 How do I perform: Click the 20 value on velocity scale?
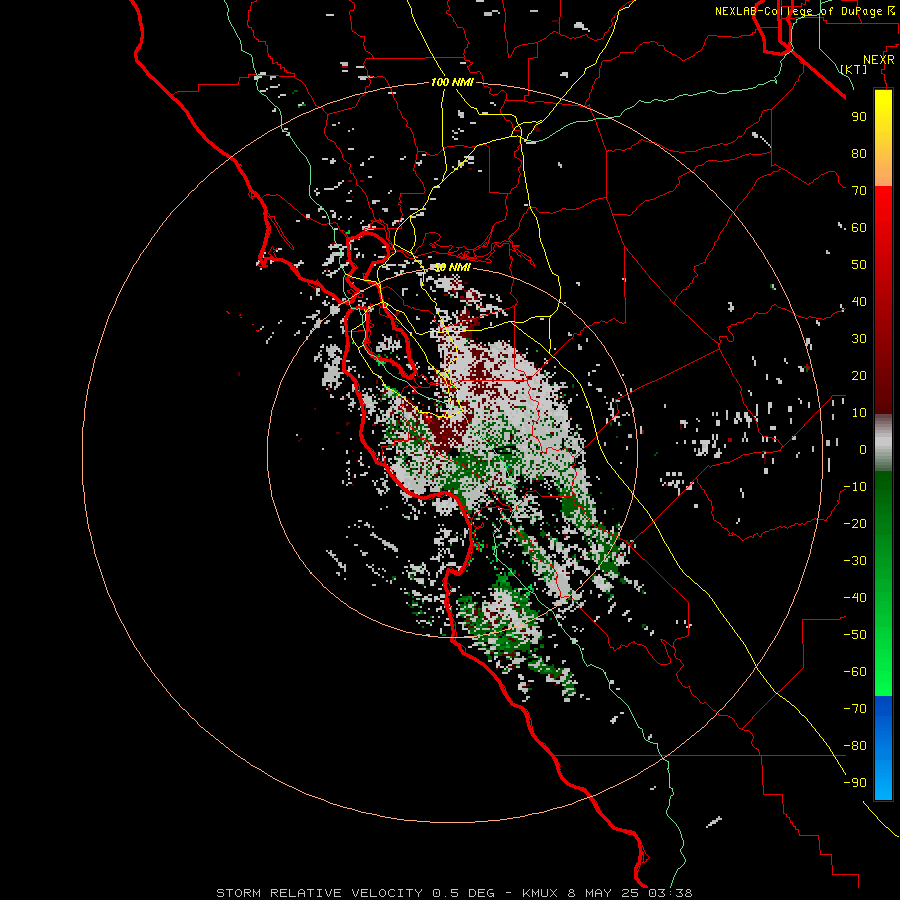pyautogui.click(x=859, y=375)
